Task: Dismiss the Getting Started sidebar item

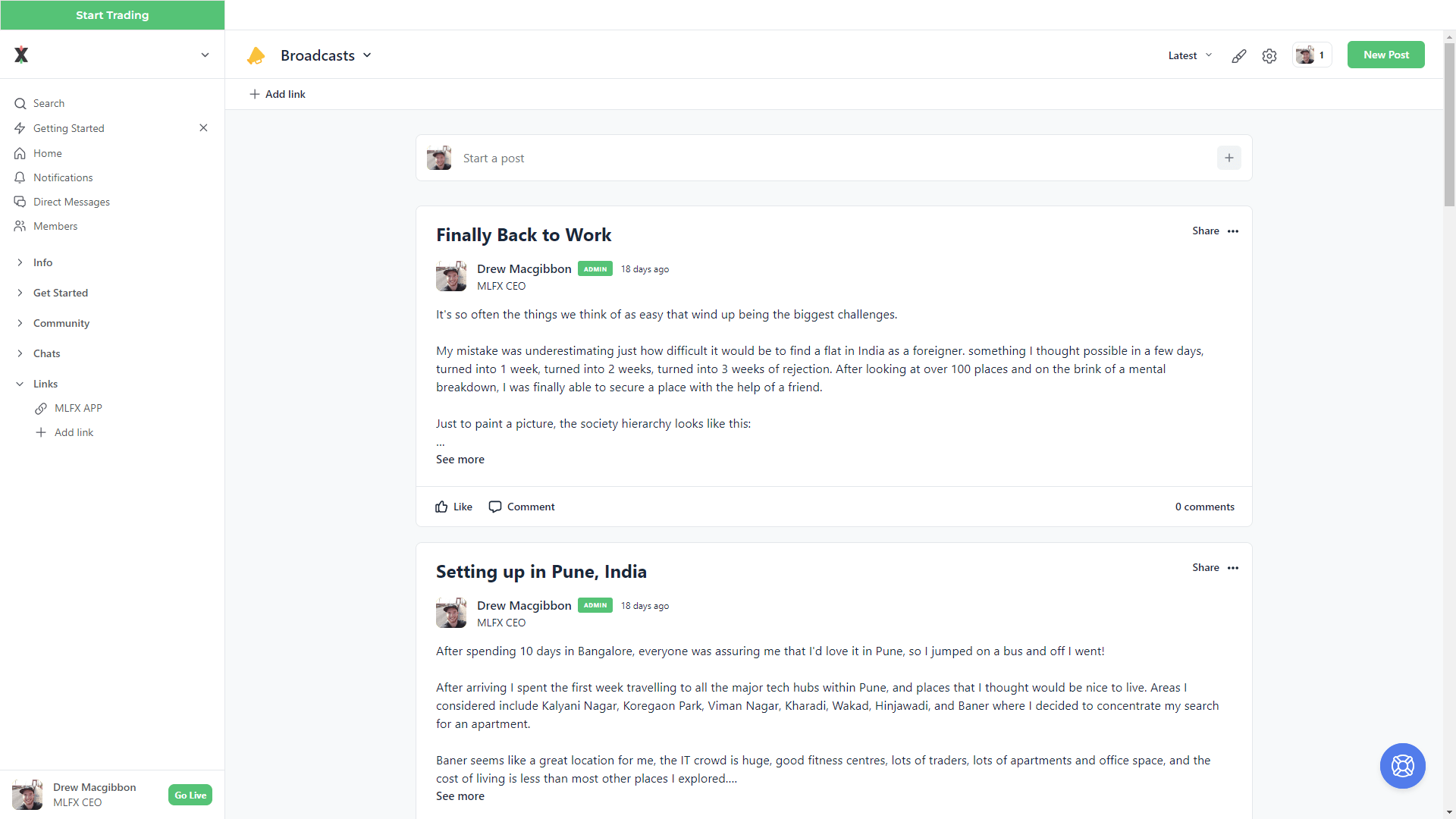Action: click(x=203, y=128)
